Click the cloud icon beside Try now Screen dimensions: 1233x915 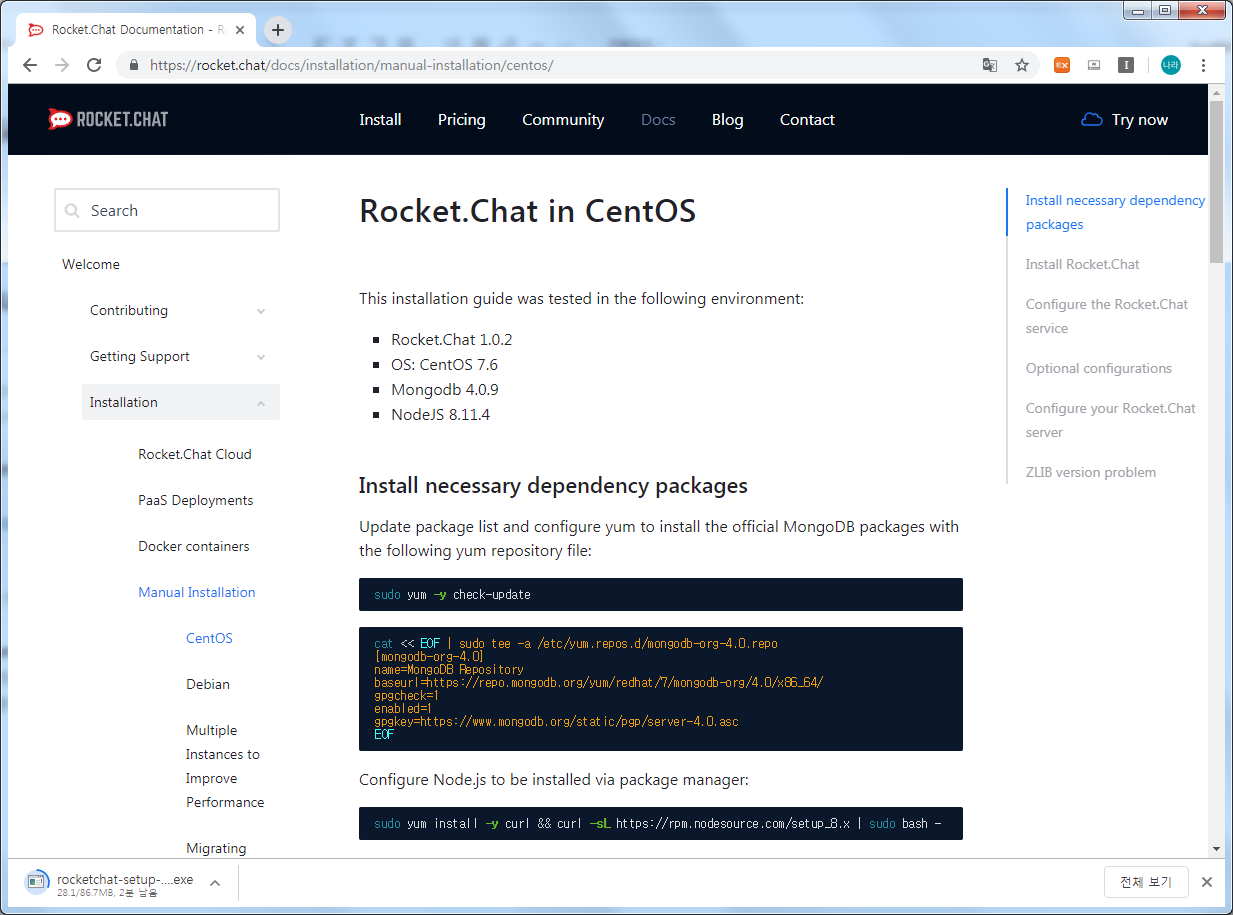(x=1092, y=120)
